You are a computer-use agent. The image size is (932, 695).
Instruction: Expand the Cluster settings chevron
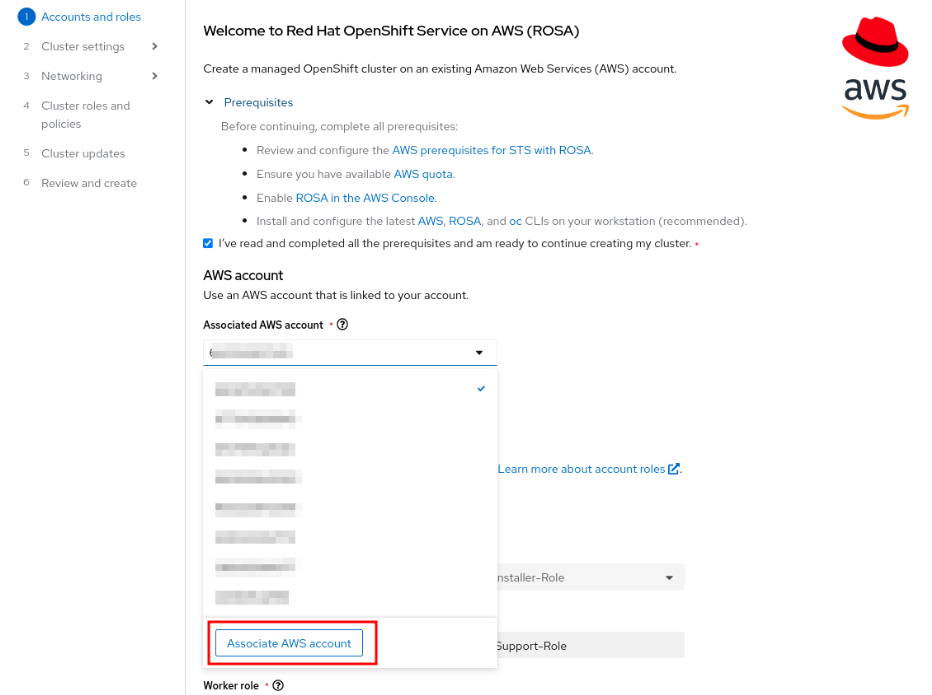coord(155,46)
